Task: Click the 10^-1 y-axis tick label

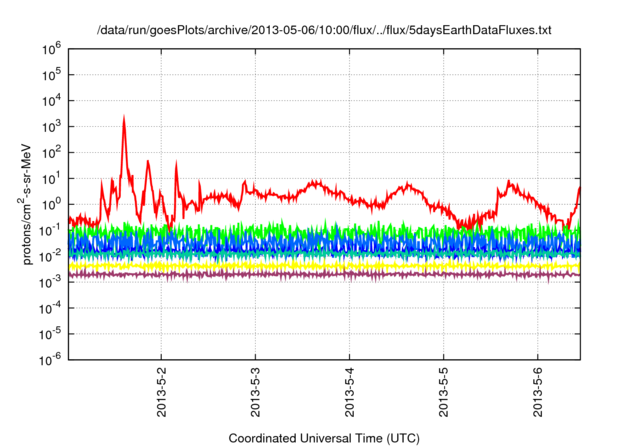Action: tap(51, 230)
